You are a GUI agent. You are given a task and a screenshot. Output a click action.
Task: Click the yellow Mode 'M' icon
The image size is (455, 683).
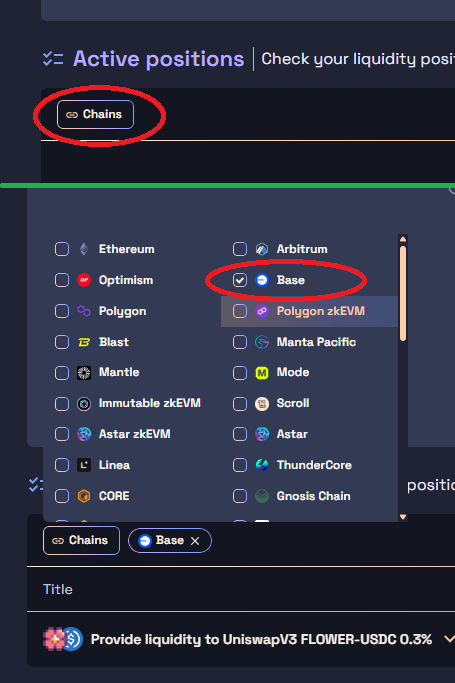click(x=262, y=373)
